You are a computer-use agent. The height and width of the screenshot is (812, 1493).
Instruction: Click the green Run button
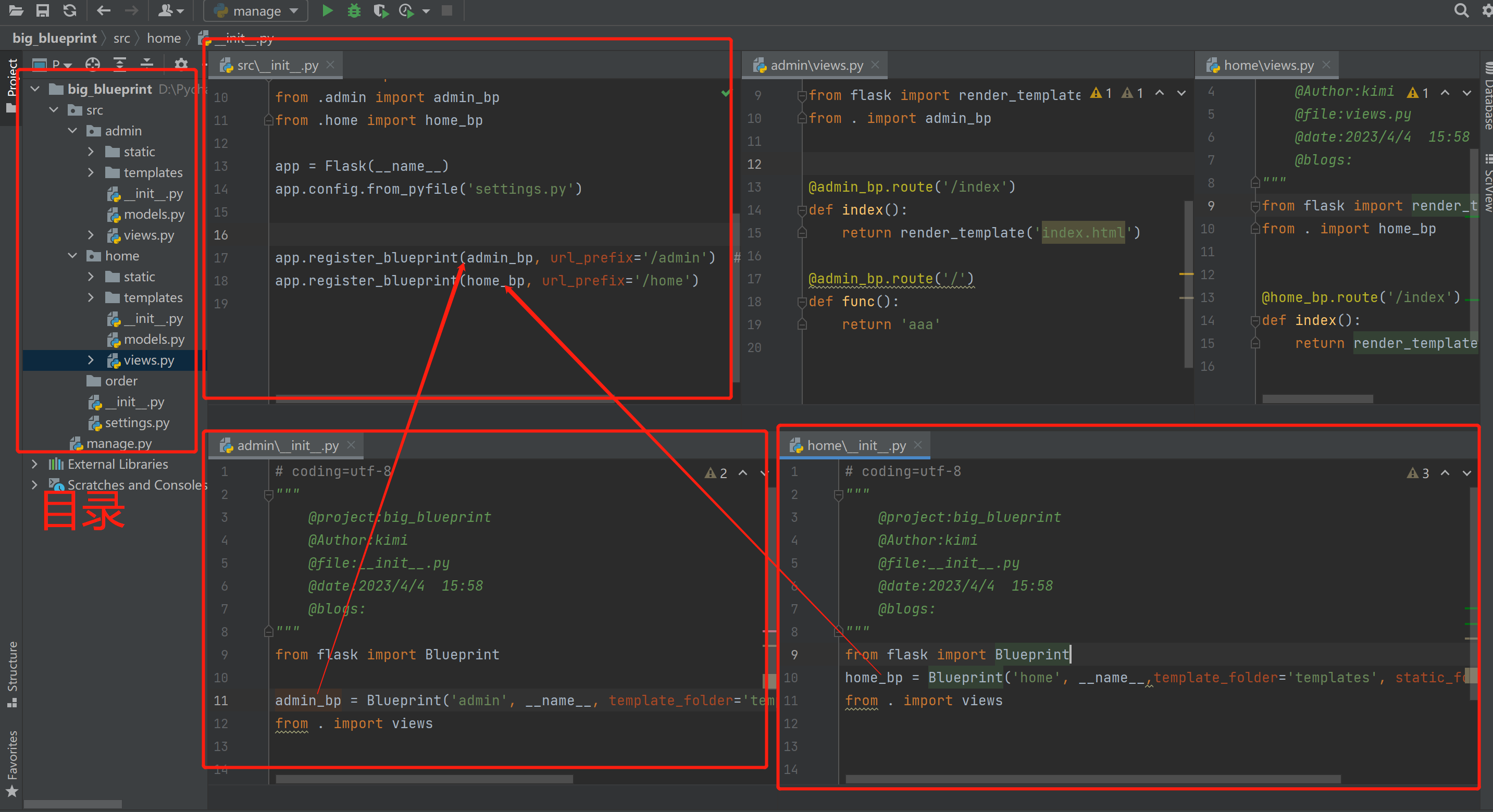328,10
